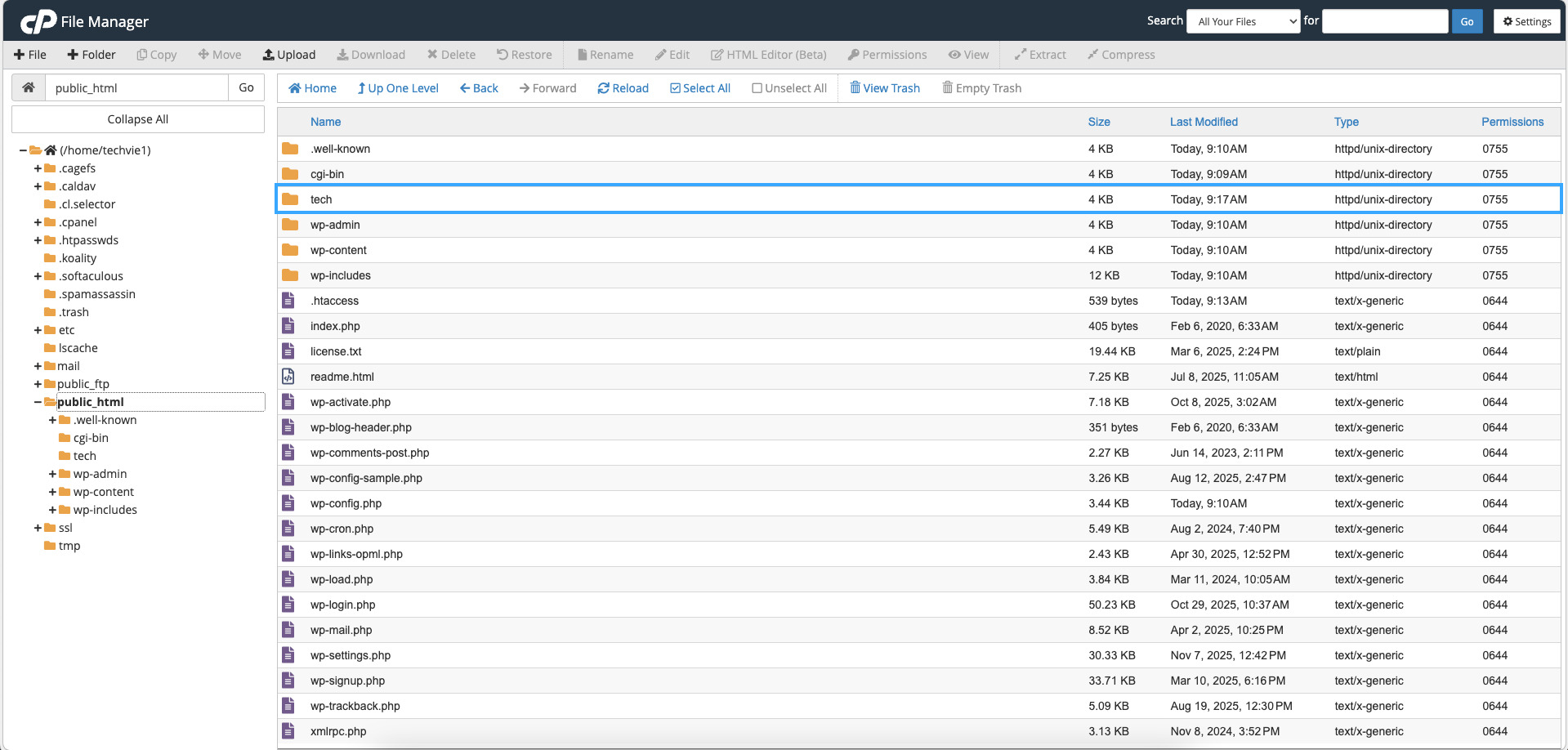The height and width of the screenshot is (750, 1568).
Task: Click the Upload toolbar icon
Action: pyautogui.click(x=268, y=55)
